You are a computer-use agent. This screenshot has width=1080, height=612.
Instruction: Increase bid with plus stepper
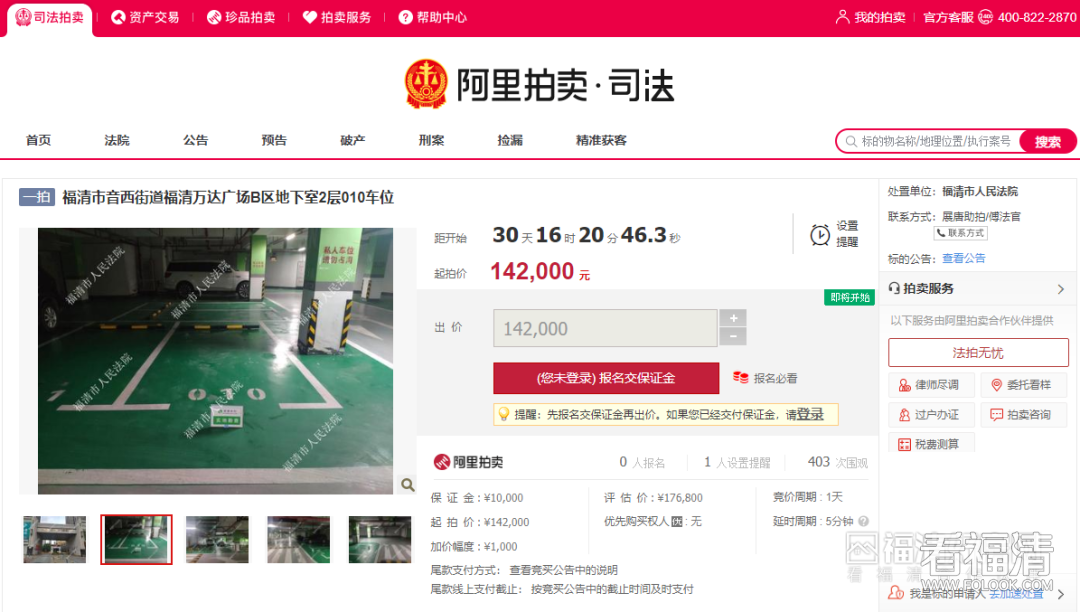[x=733, y=318]
